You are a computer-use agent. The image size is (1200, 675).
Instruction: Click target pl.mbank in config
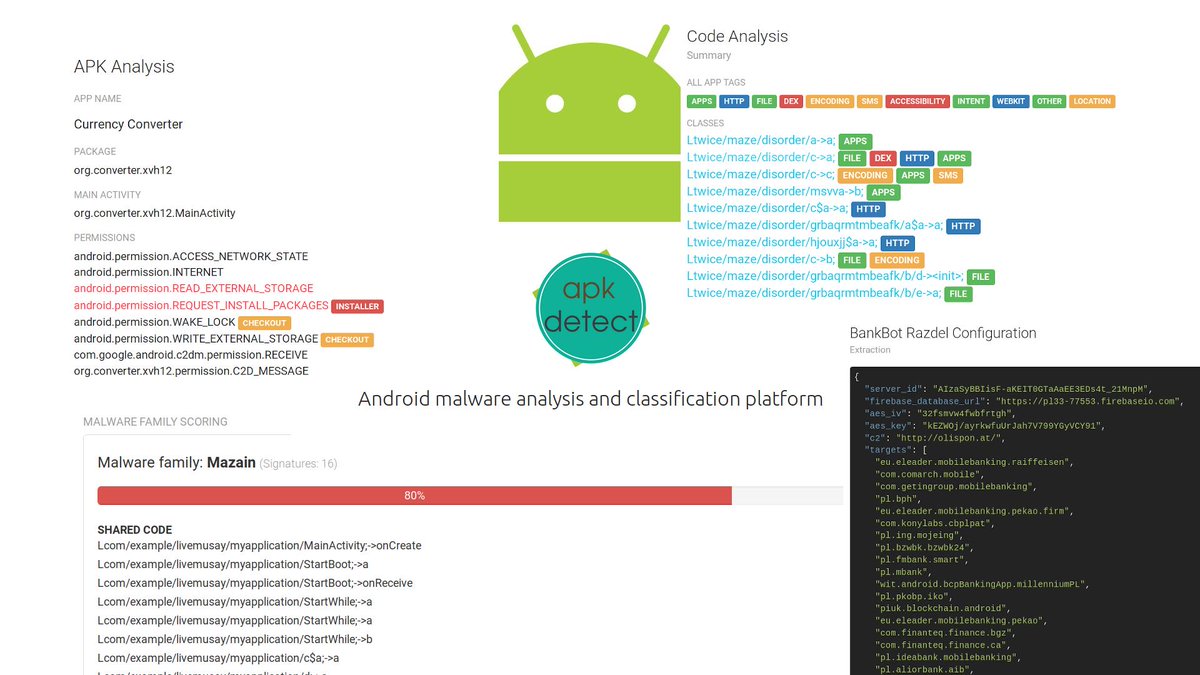point(903,571)
